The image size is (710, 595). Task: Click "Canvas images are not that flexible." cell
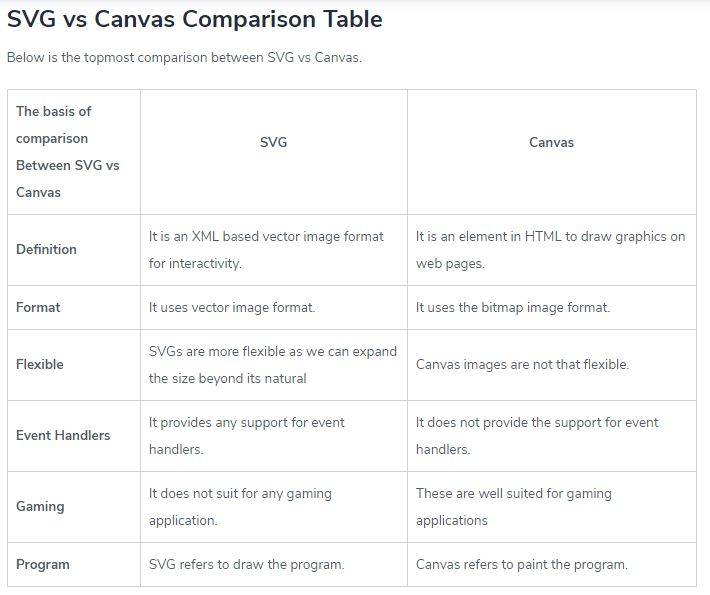pos(522,364)
